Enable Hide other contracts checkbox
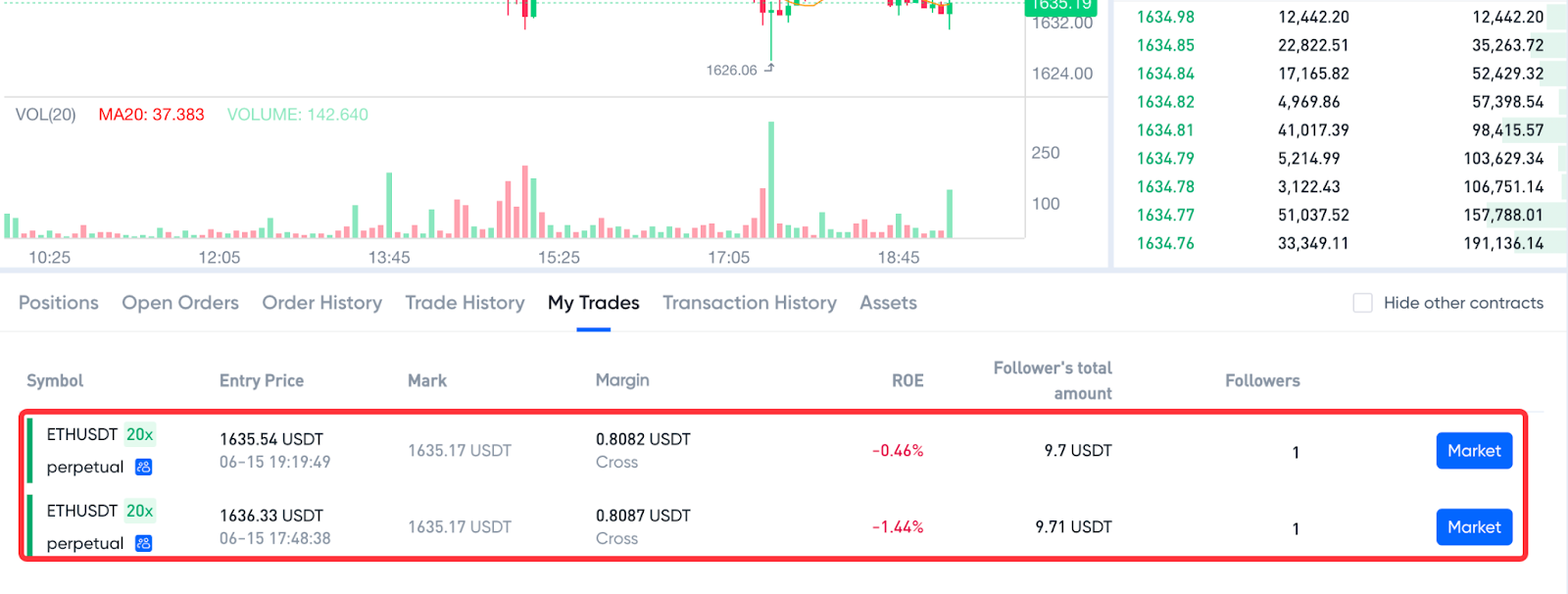The image size is (1568, 594). click(x=1362, y=303)
